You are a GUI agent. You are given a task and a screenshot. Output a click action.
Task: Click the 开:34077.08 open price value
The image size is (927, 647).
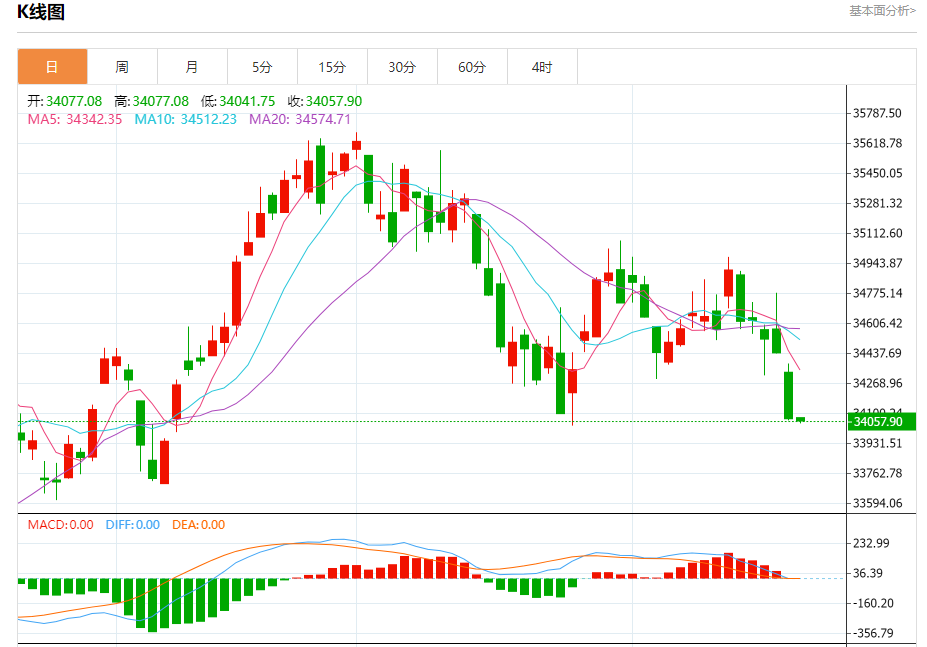(x=64, y=101)
